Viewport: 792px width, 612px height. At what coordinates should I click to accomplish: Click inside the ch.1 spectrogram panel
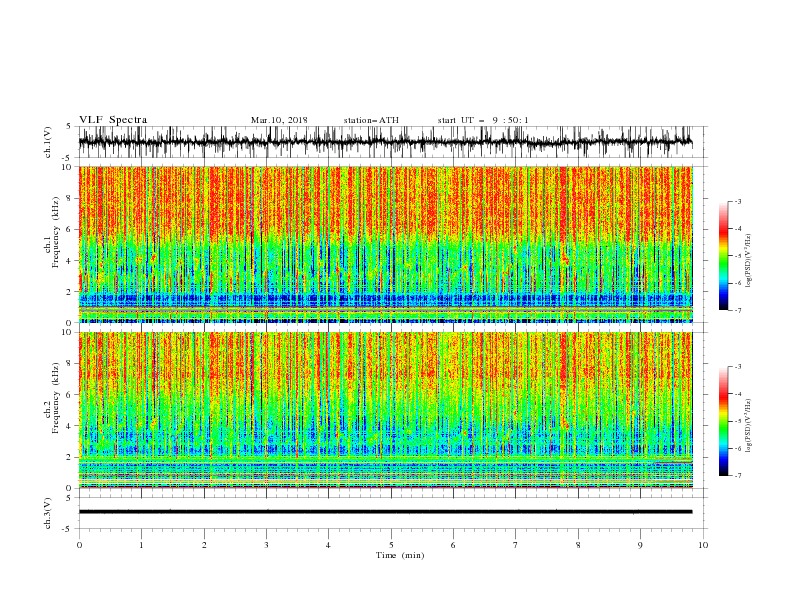coord(385,244)
